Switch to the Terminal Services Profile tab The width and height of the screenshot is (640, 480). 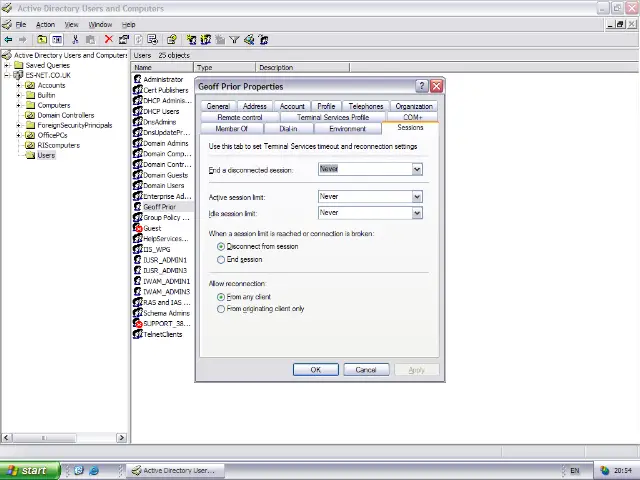pyautogui.click(x=333, y=117)
